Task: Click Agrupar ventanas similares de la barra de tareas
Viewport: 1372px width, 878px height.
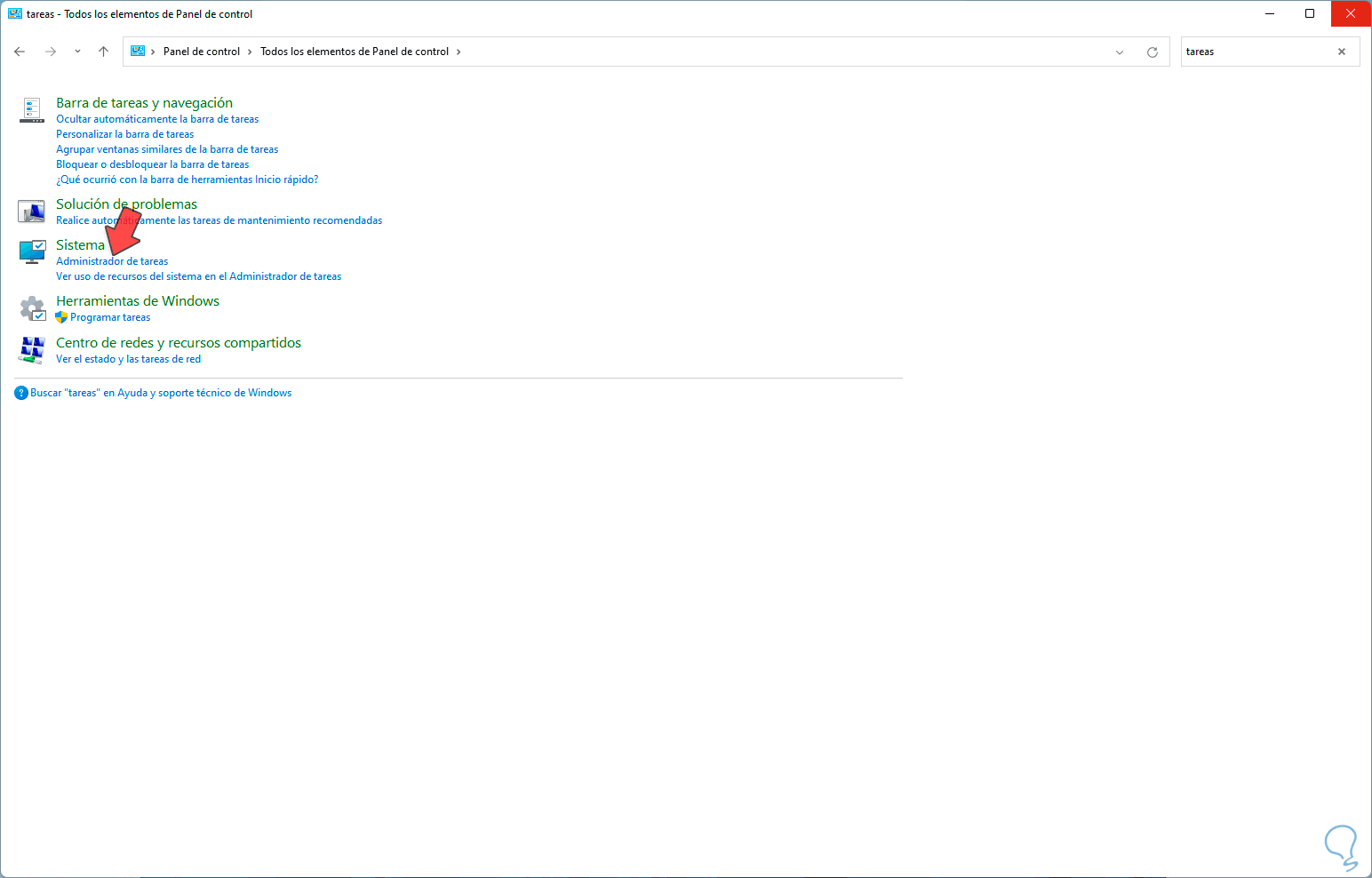Action: click(x=167, y=149)
